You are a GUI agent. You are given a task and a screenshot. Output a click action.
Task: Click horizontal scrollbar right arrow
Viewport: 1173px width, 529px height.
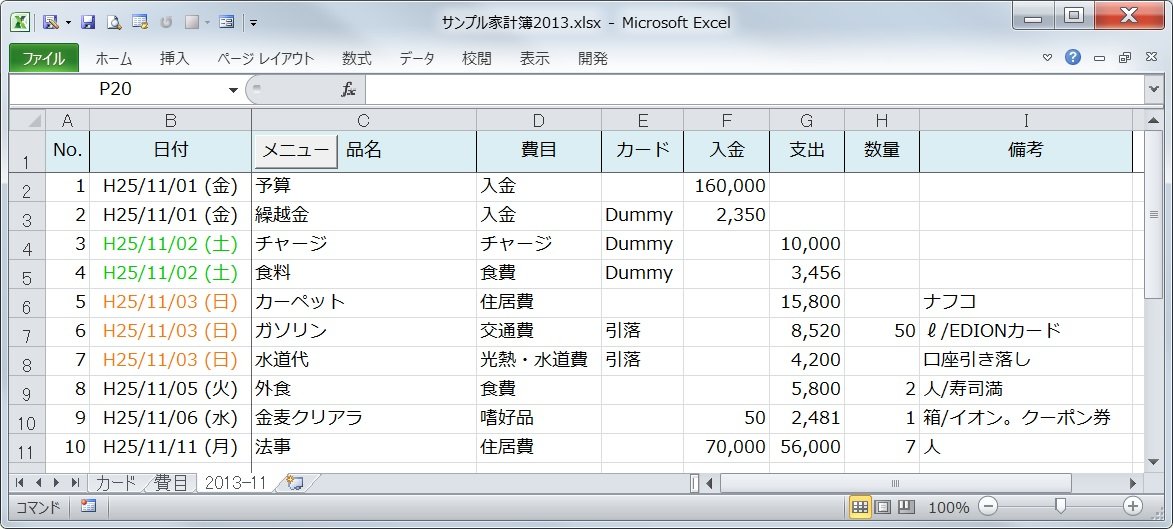point(1133,483)
